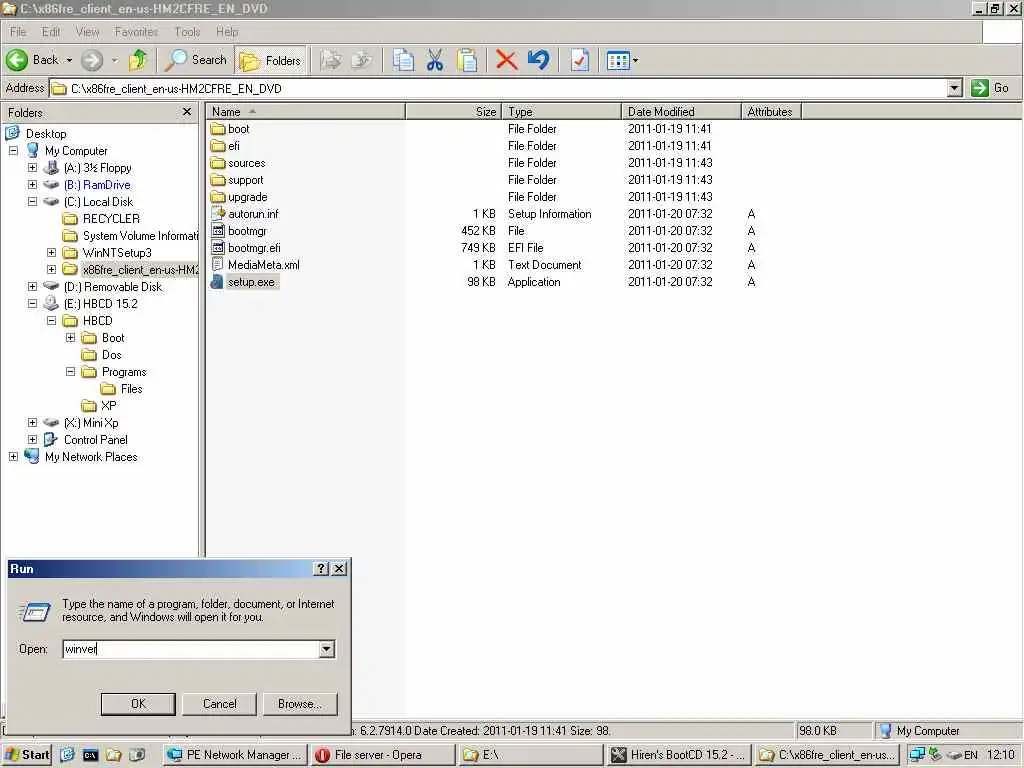This screenshot has width=1024, height=768.
Task: Switch to PE Network Manager taskbar button
Action: click(x=234, y=755)
